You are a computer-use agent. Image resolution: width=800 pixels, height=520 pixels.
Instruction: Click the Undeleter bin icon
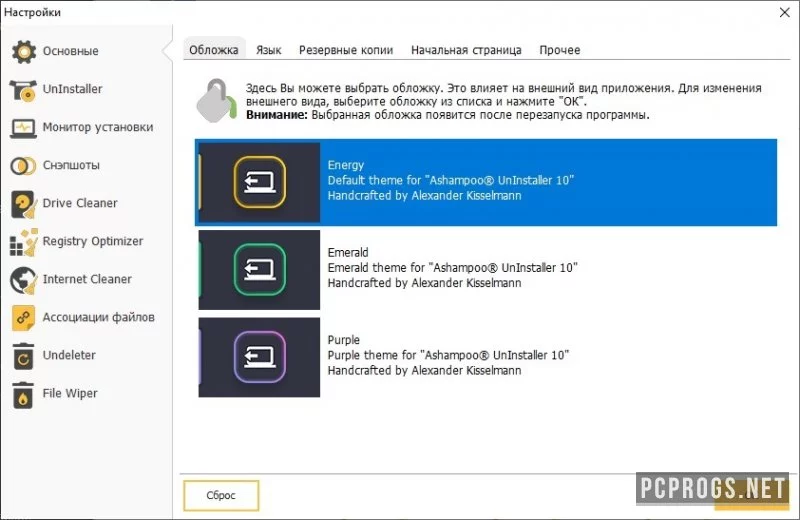point(23,356)
